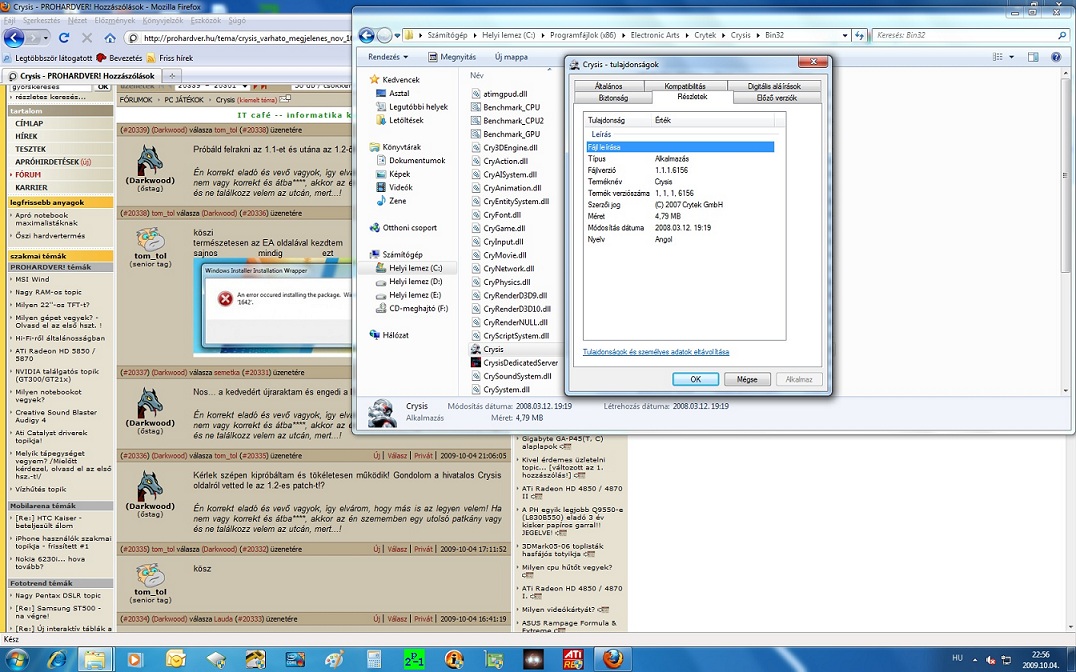The width and height of the screenshot is (1076, 672).
Task: Open the Friss hírek feed bookmark
Action: coord(170,58)
